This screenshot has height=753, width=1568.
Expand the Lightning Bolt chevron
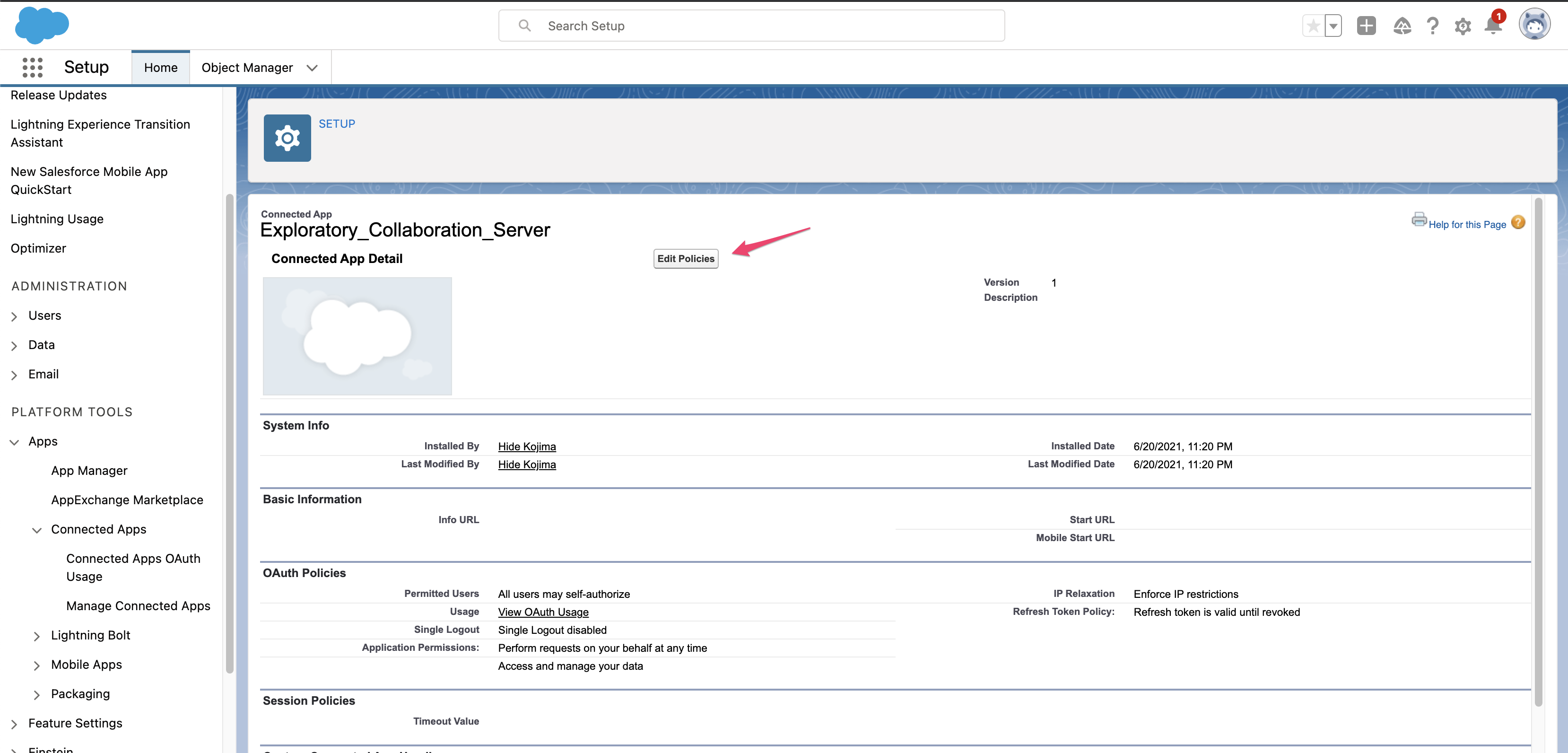coord(36,636)
